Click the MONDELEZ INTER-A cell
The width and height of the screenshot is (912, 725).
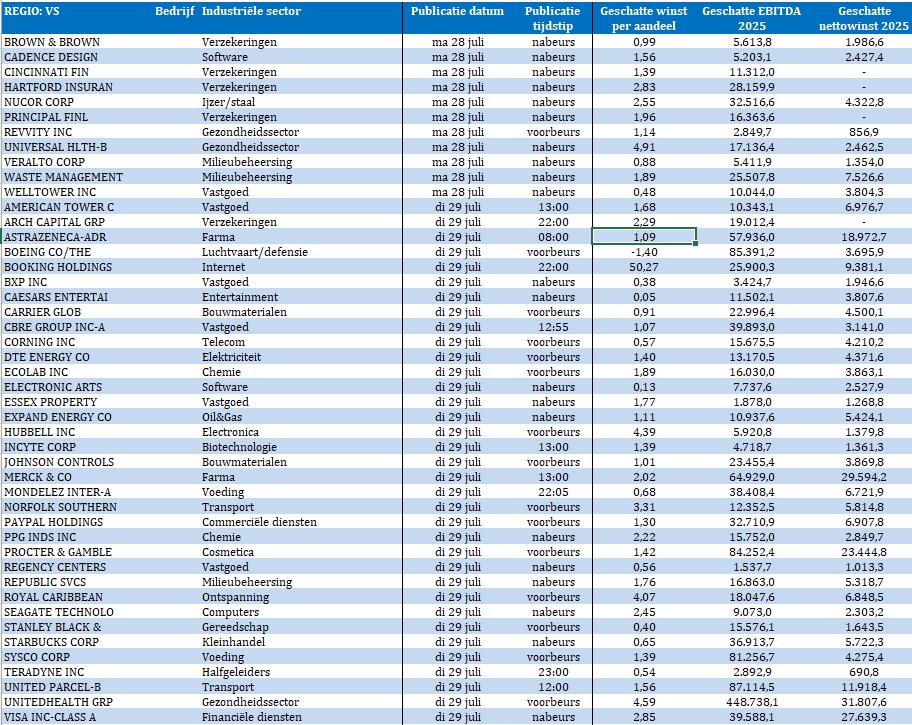58,492
